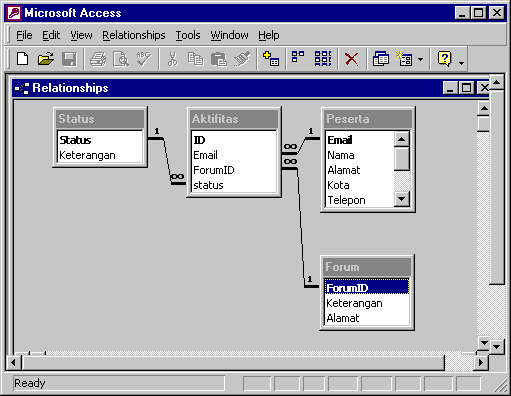Open the Tools menu
511x396 pixels.
[188, 35]
